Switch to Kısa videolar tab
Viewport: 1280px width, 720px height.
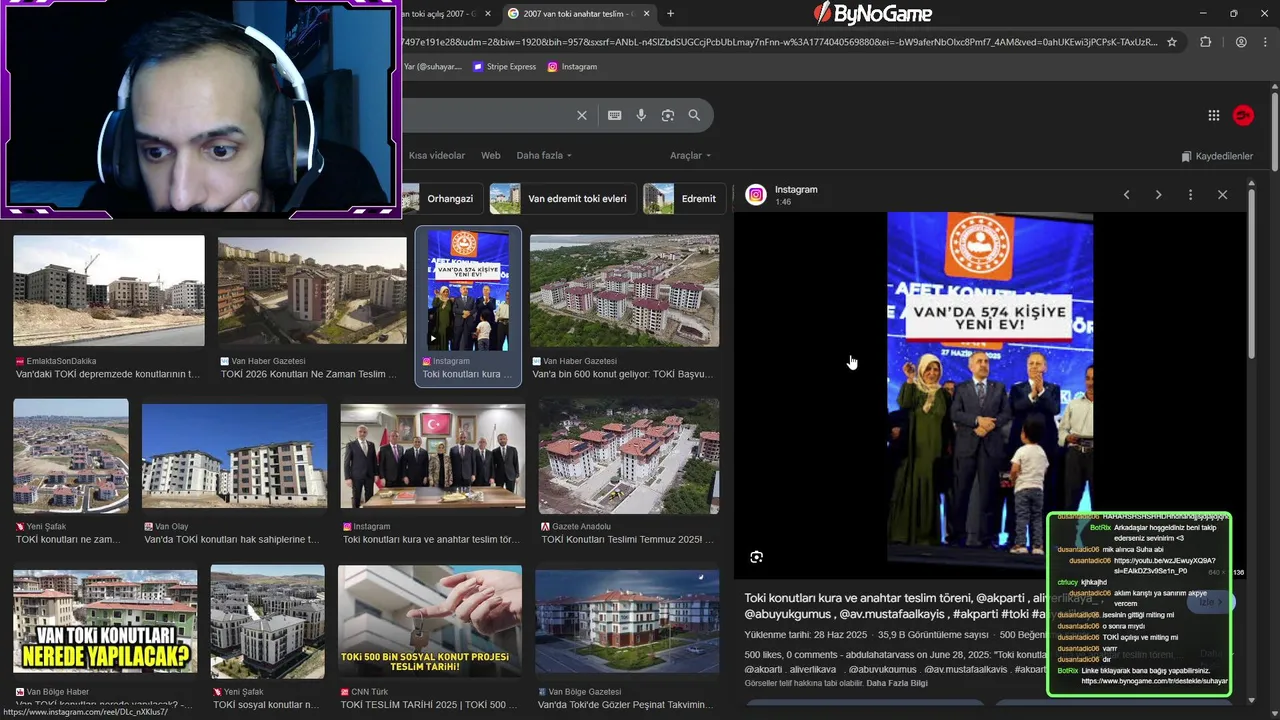pos(437,156)
